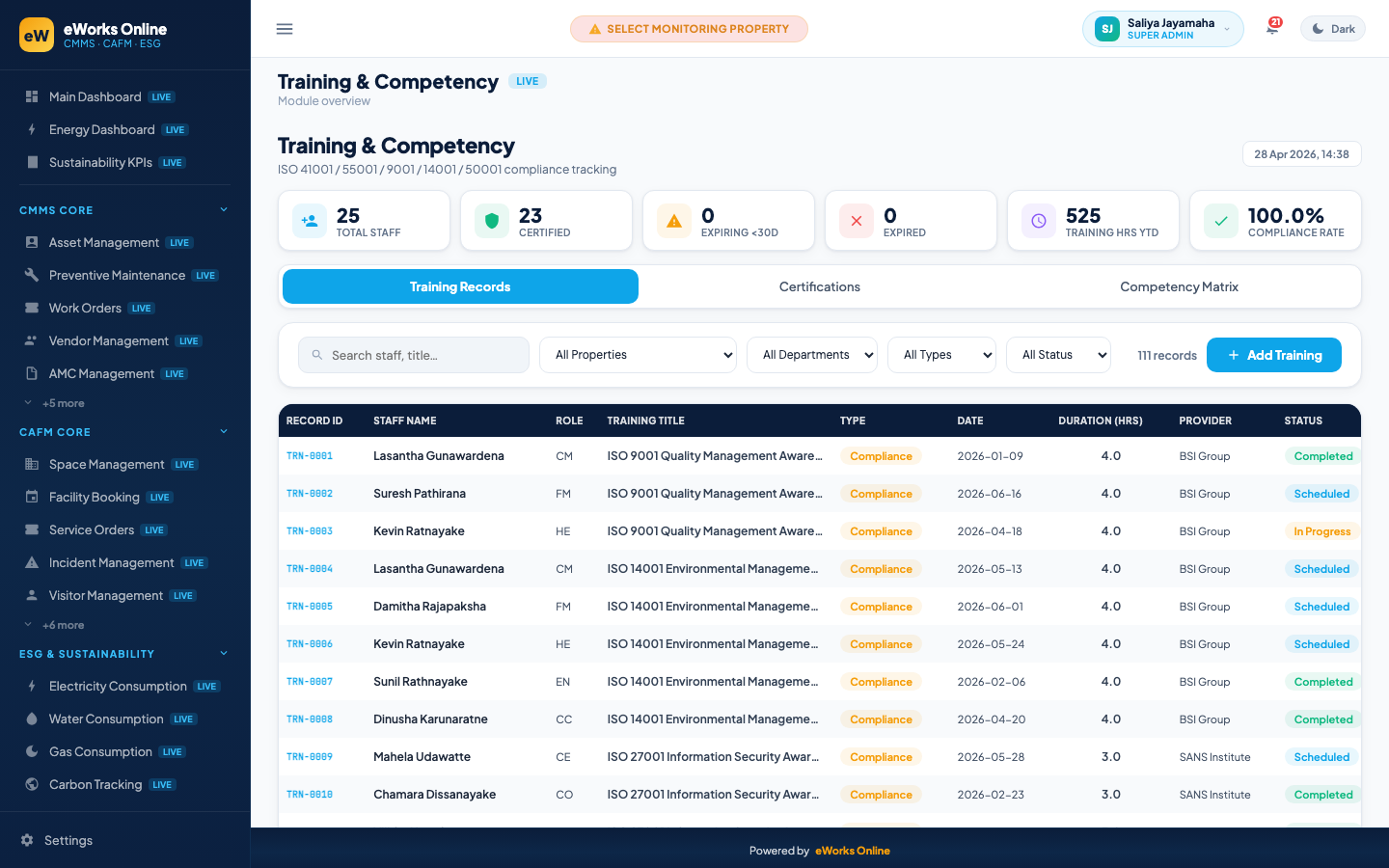Collapse the CMMS CORE section
1389x868 pixels.
coord(224,209)
